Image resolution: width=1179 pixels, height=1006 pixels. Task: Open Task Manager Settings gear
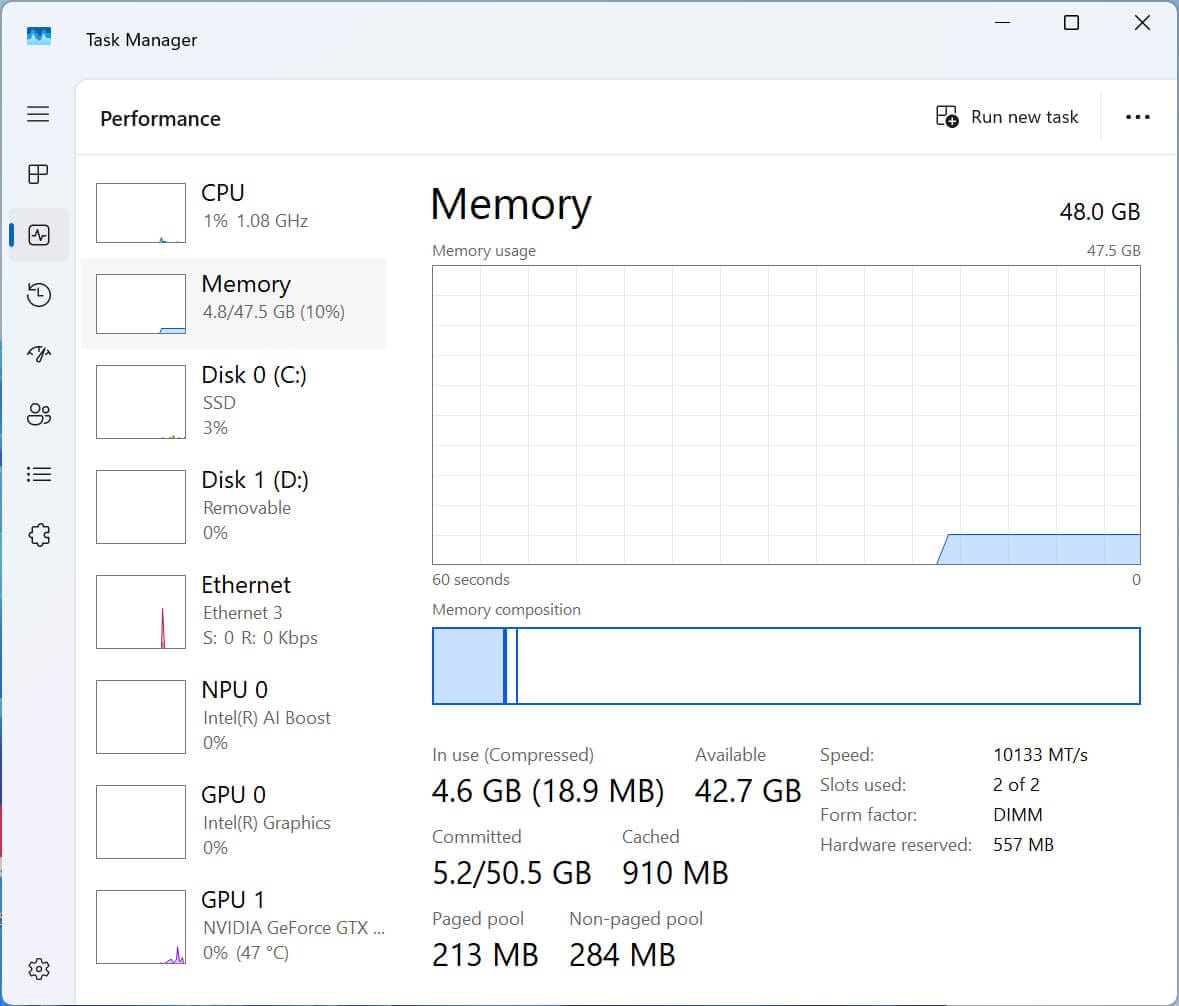(x=38, y=968)
